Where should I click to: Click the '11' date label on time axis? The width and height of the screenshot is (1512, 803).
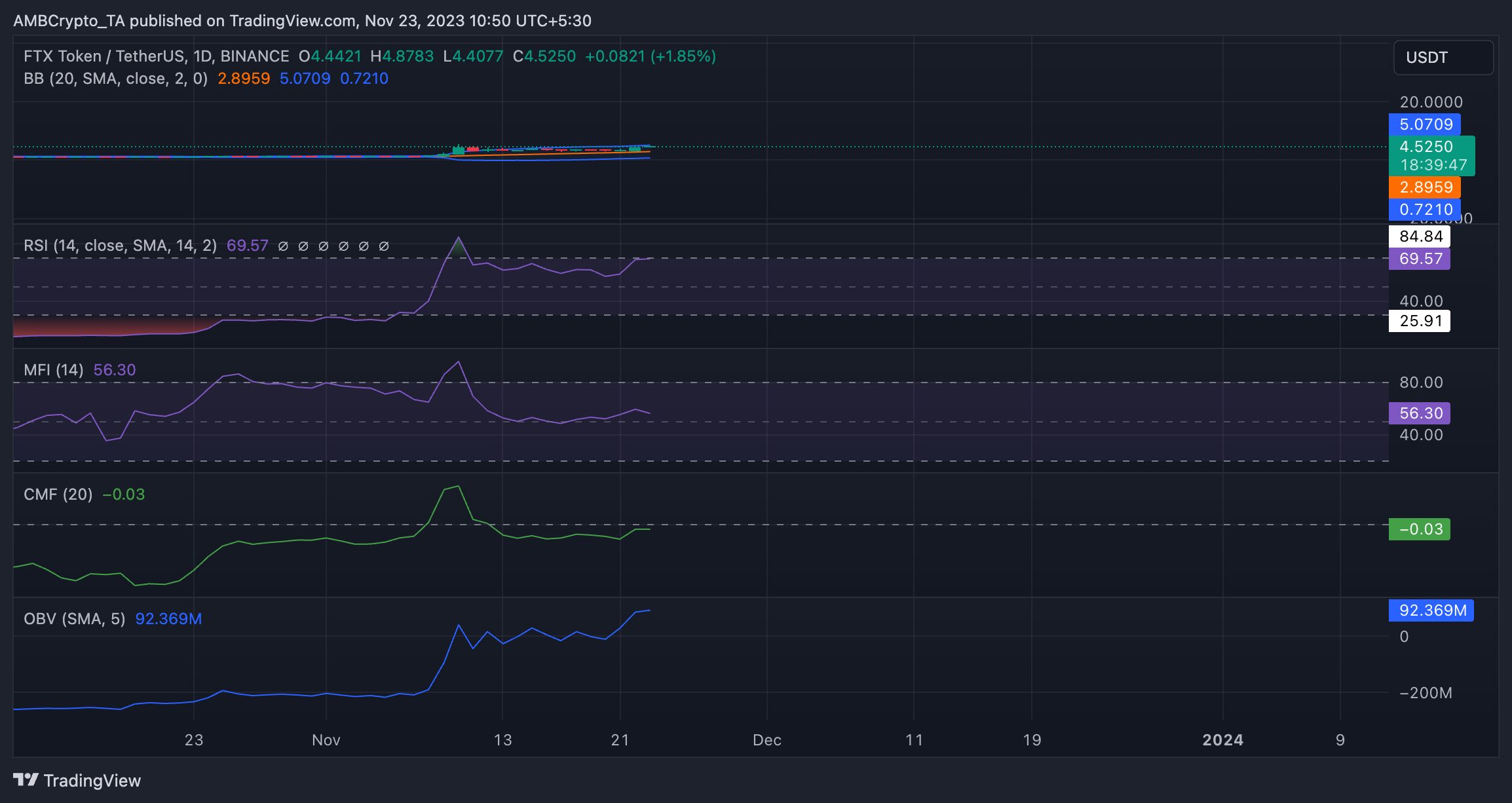914,740
